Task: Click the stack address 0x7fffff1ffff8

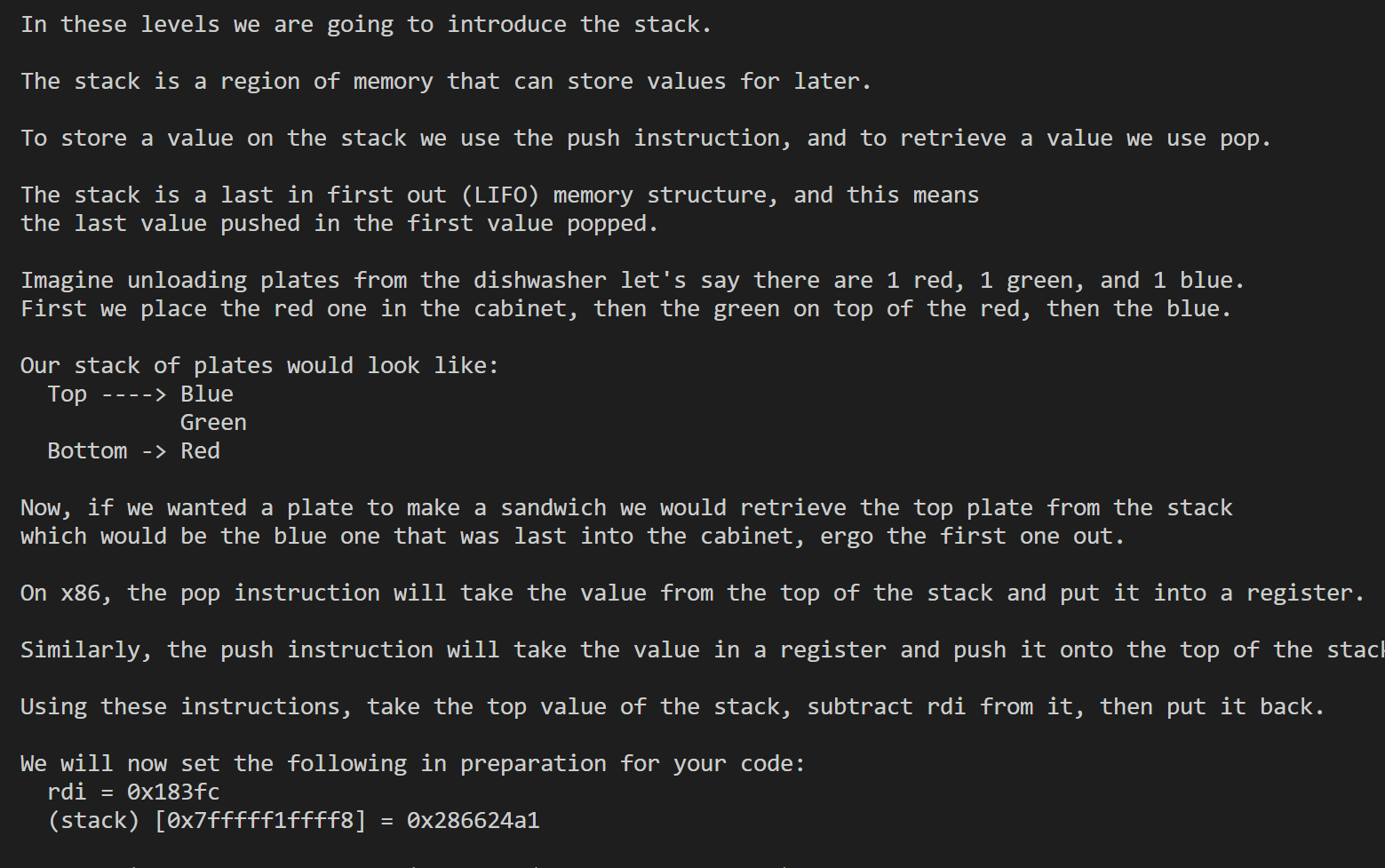Action: [260, 820]
